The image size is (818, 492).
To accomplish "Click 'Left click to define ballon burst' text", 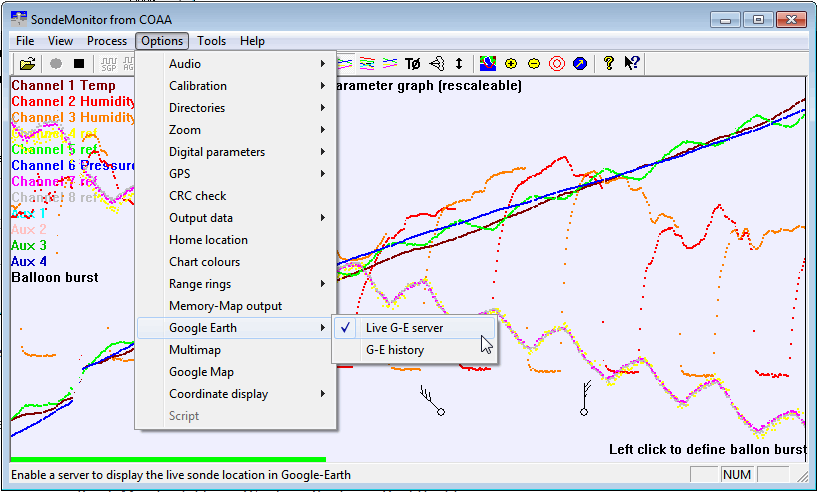I will 708,450.
